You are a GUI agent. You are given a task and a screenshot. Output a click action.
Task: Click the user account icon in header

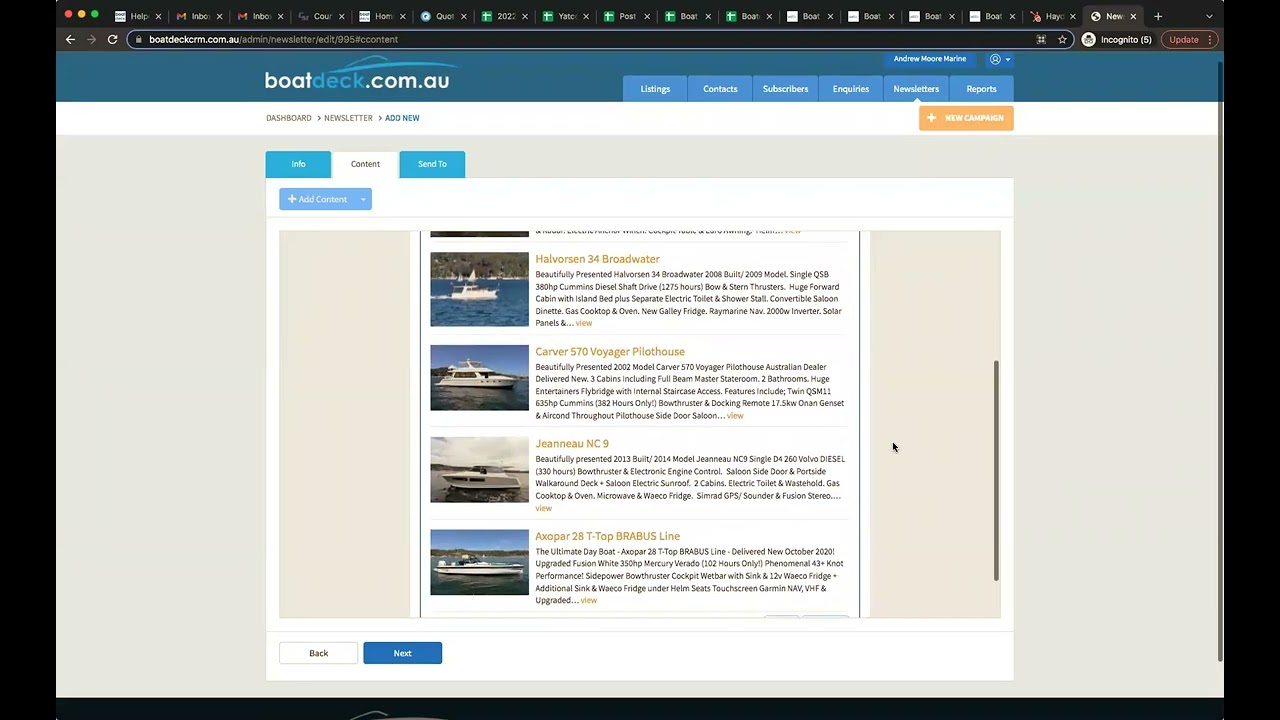pyautogui.click(x=995, y=59)
